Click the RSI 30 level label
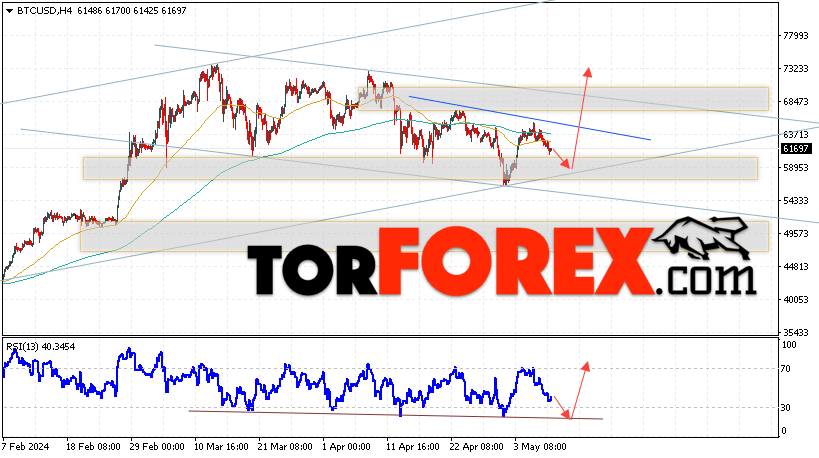The image size is (819, 458). pyautogui.click(x=785, y=408)
